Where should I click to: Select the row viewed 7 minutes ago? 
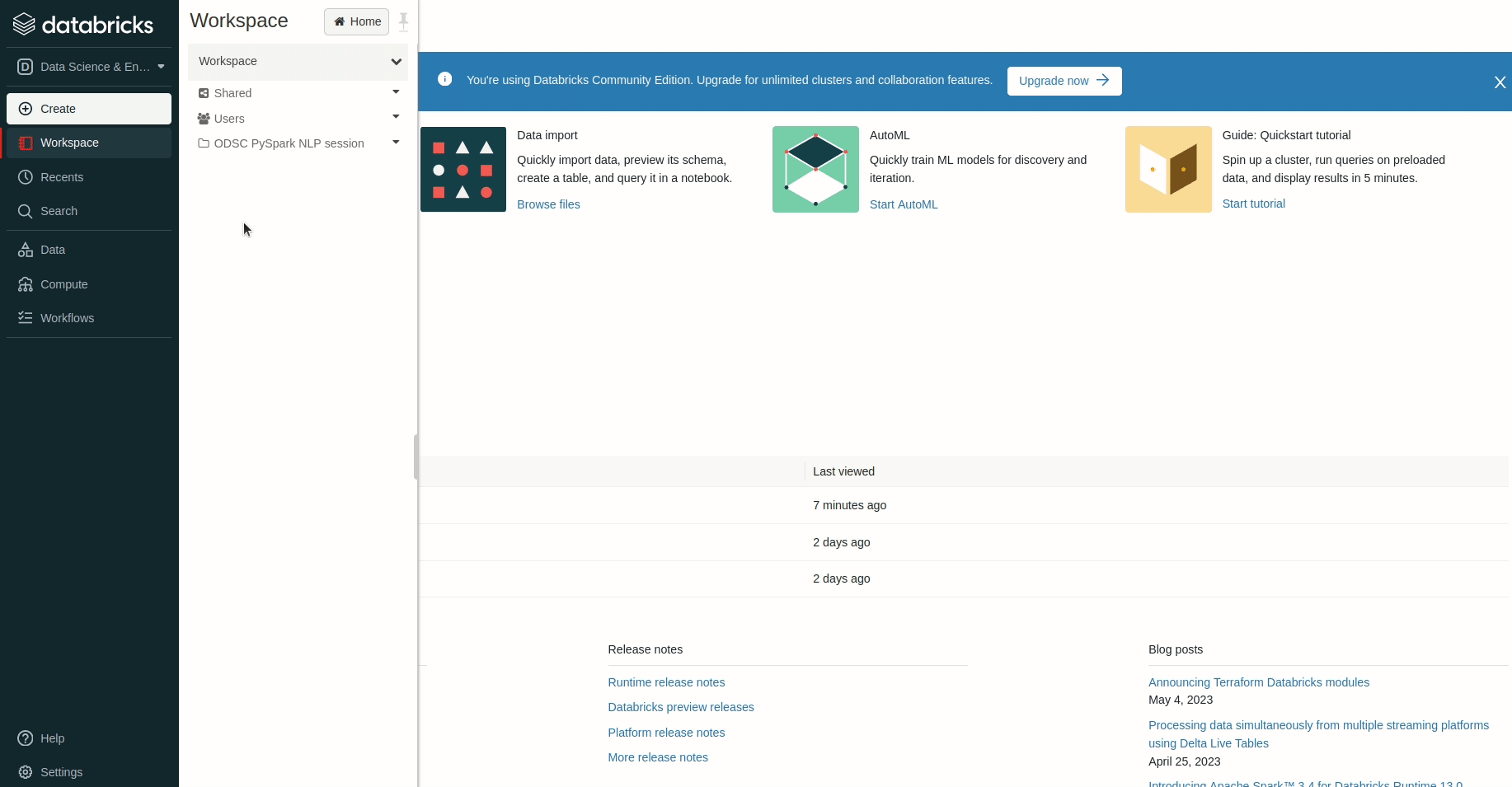tap(963, 505)
